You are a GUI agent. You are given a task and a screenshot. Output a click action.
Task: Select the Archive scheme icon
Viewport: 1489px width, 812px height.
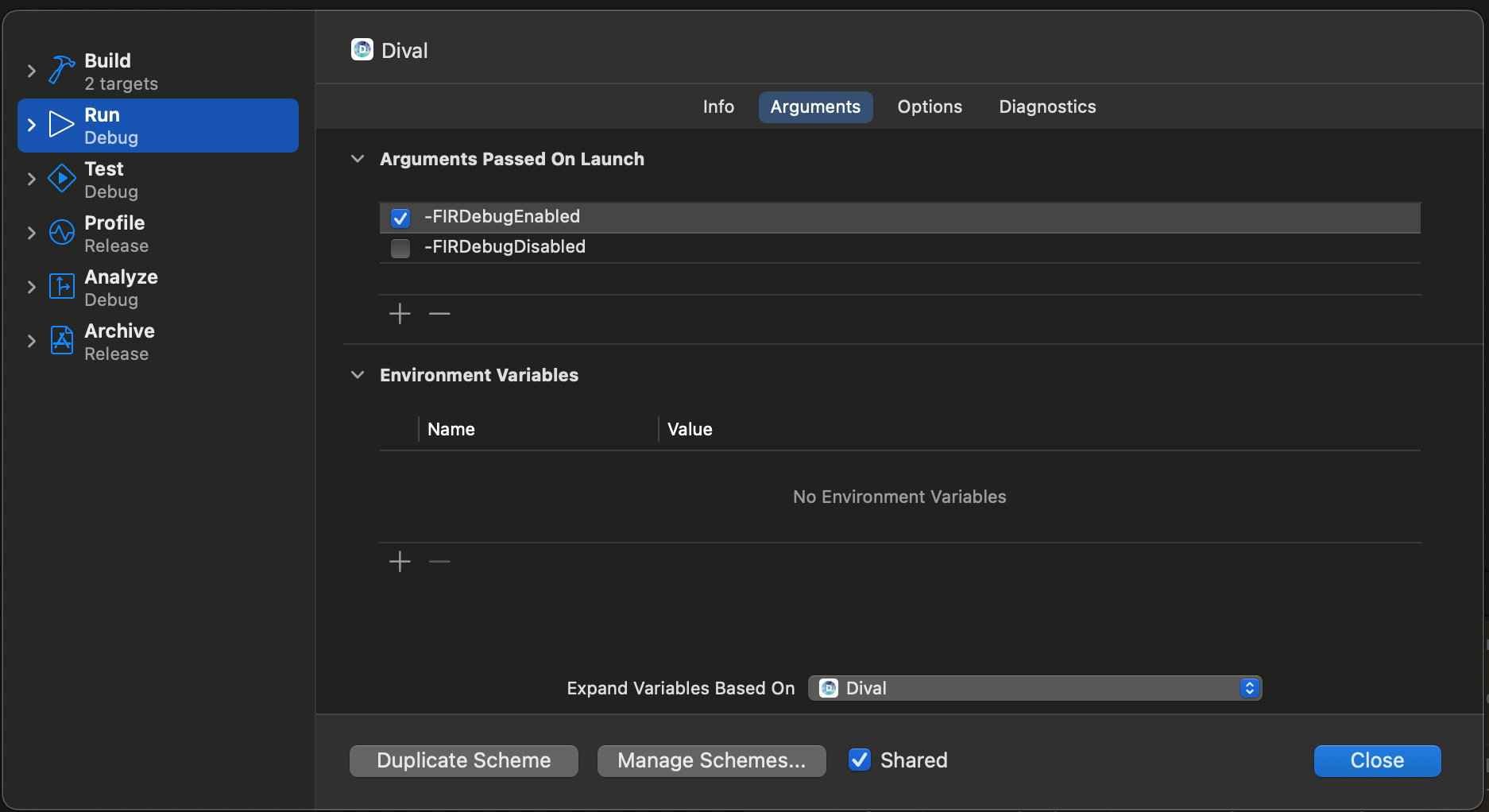61,341
